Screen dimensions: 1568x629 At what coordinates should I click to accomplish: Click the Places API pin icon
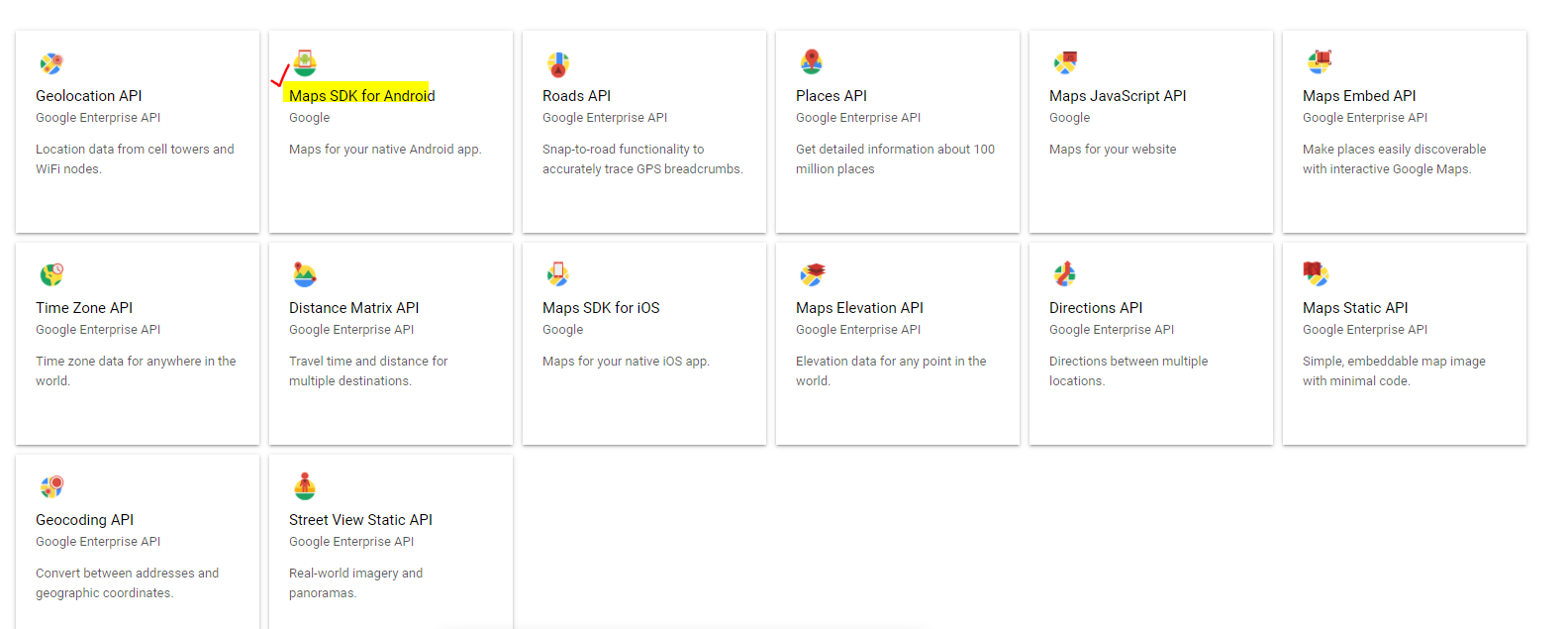pyautogui.click(x=812, y=62)
